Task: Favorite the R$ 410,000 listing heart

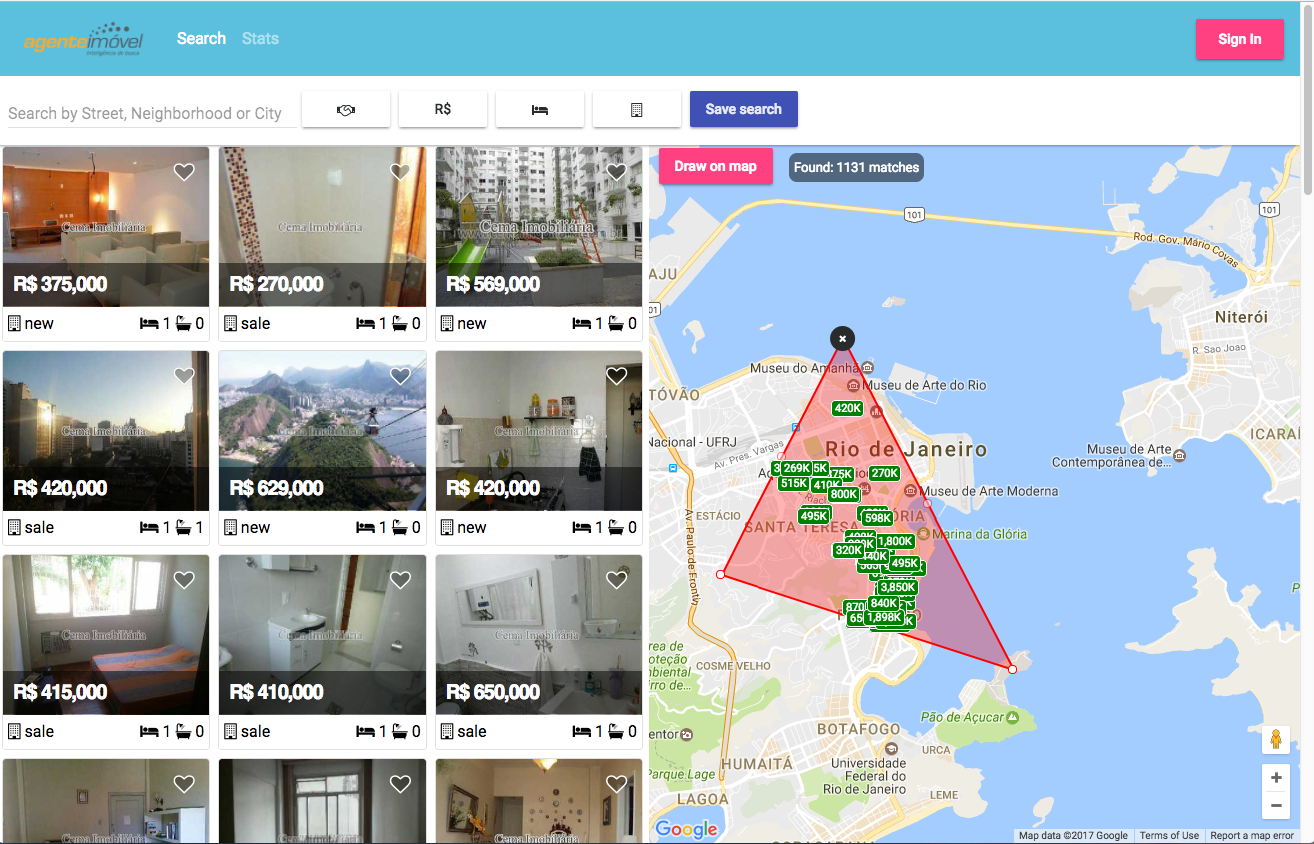Action: [x=400, y=580]
